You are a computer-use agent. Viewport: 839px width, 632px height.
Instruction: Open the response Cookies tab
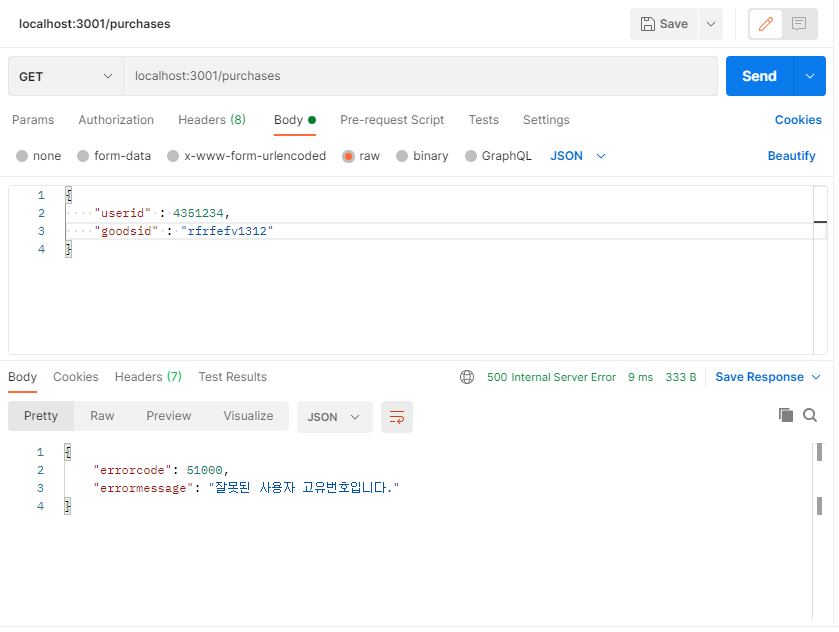[75, 377]
